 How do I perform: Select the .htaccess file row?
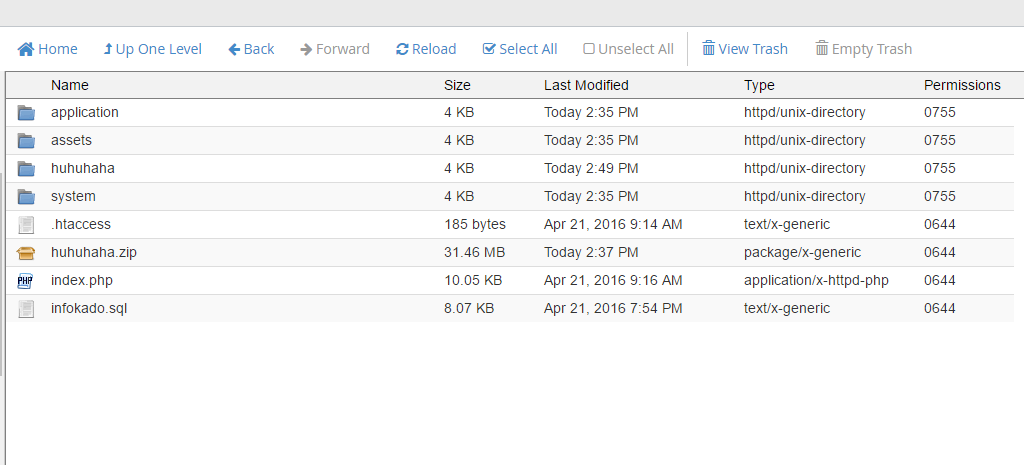(81, 224)
